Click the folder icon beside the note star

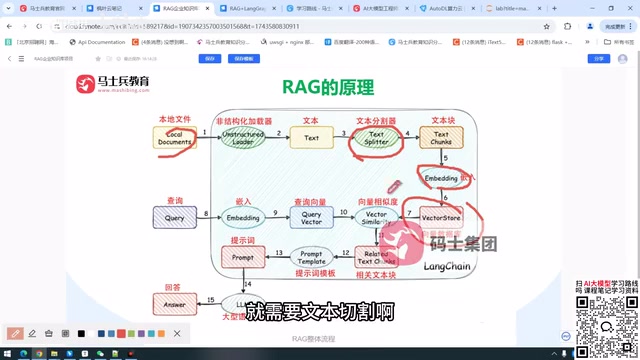109,59
